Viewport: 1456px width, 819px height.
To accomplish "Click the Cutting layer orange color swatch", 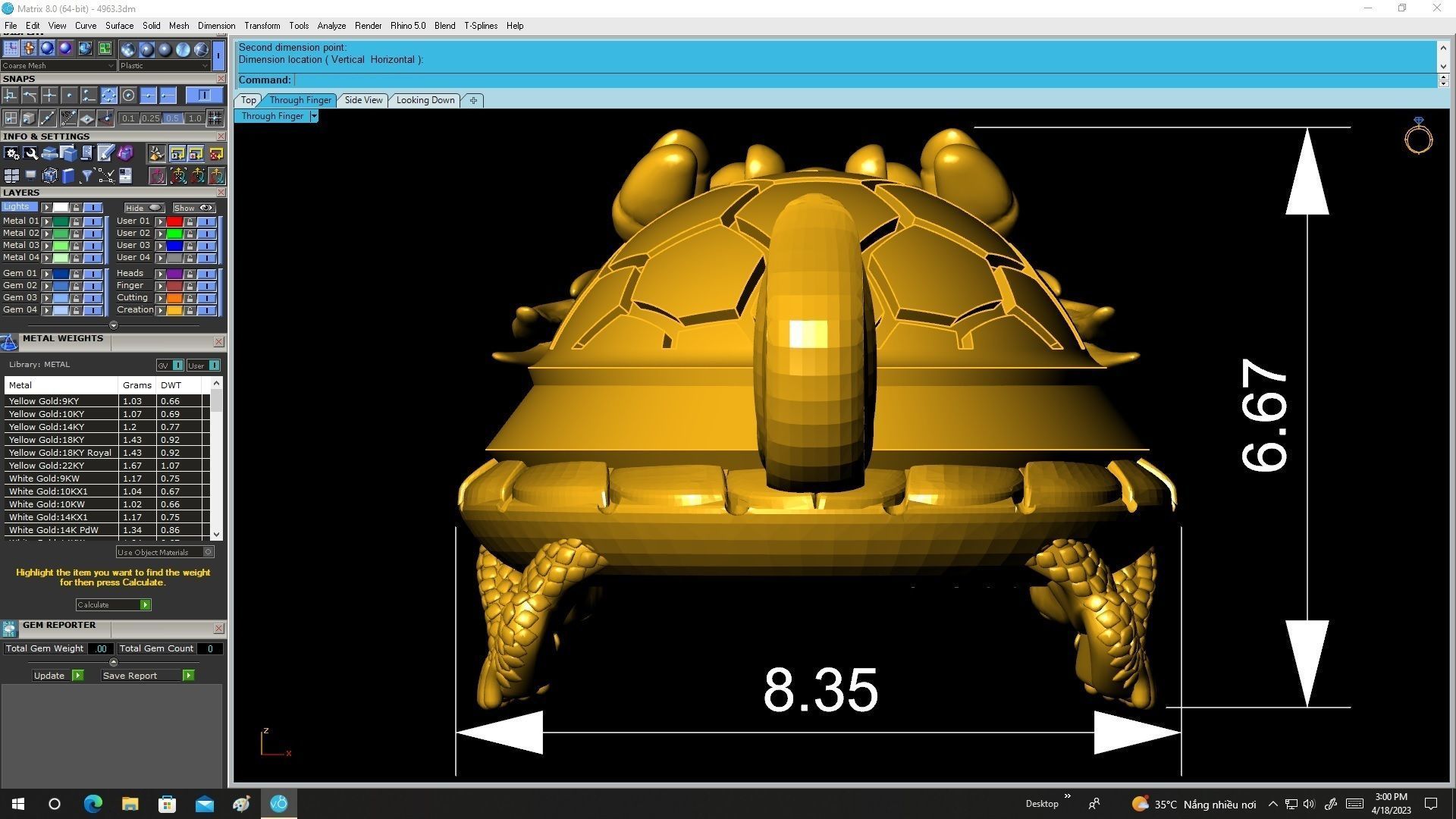I will tap(174, 298).
